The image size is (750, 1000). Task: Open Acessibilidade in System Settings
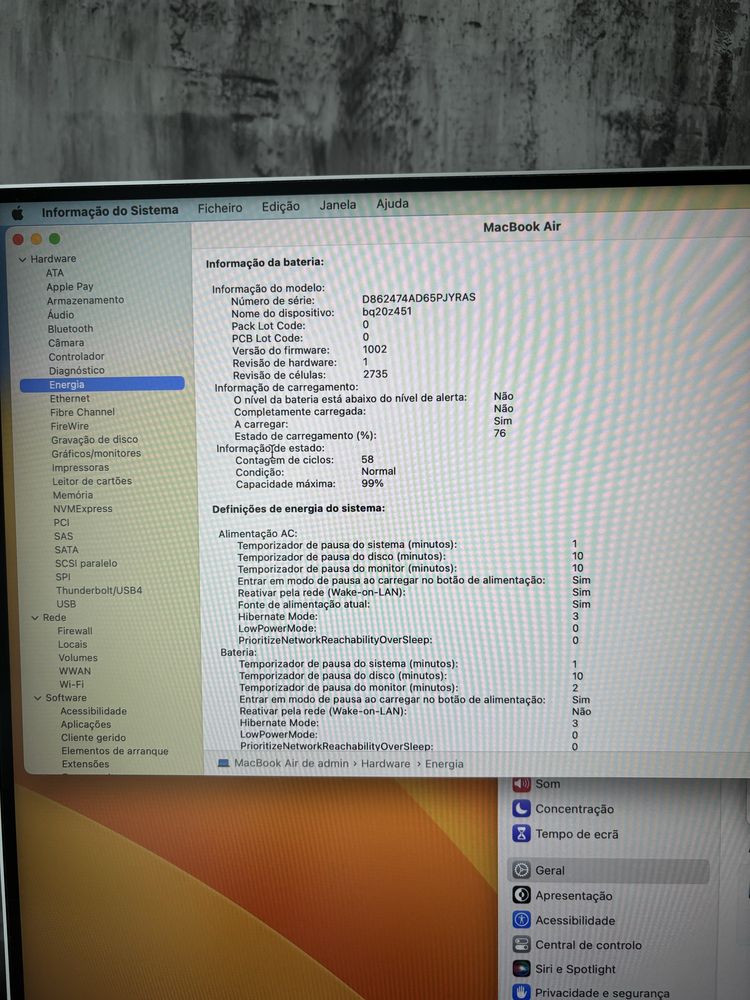point(564,921)
